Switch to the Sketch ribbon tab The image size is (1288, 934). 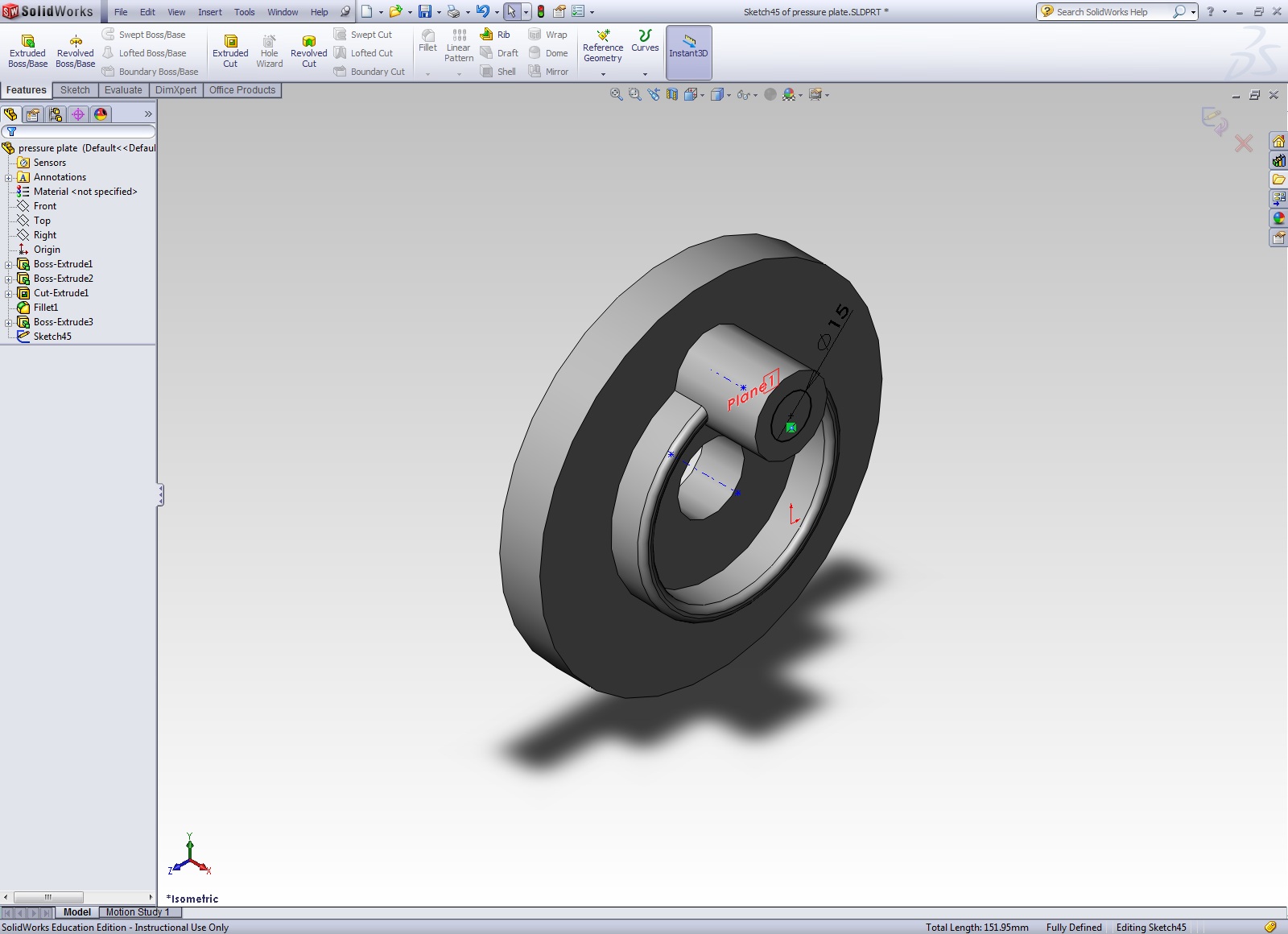(x=75, y=89)
